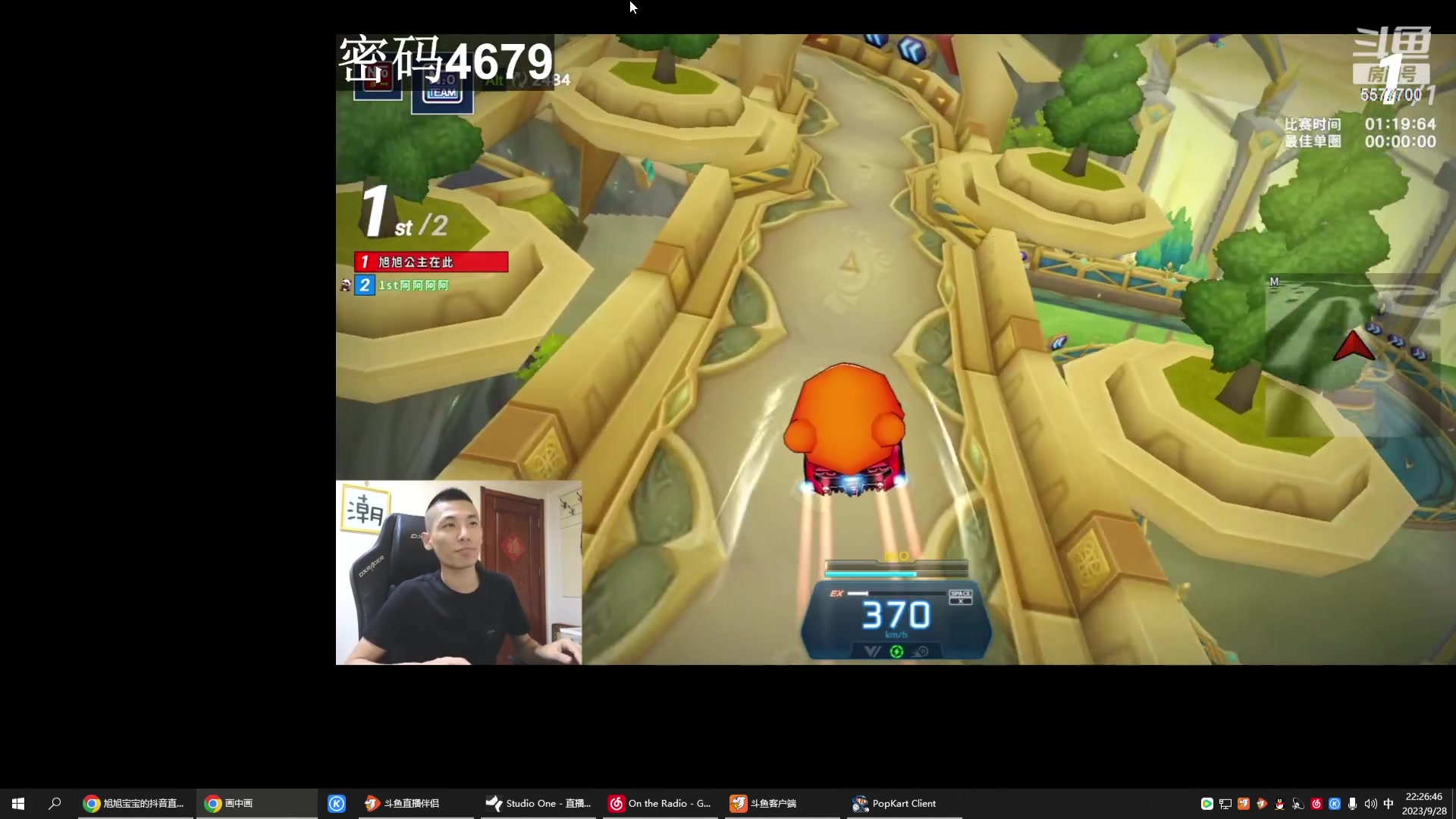Open Windows taskbar search
Screen dimensions: 1456x819
point(55,803)
